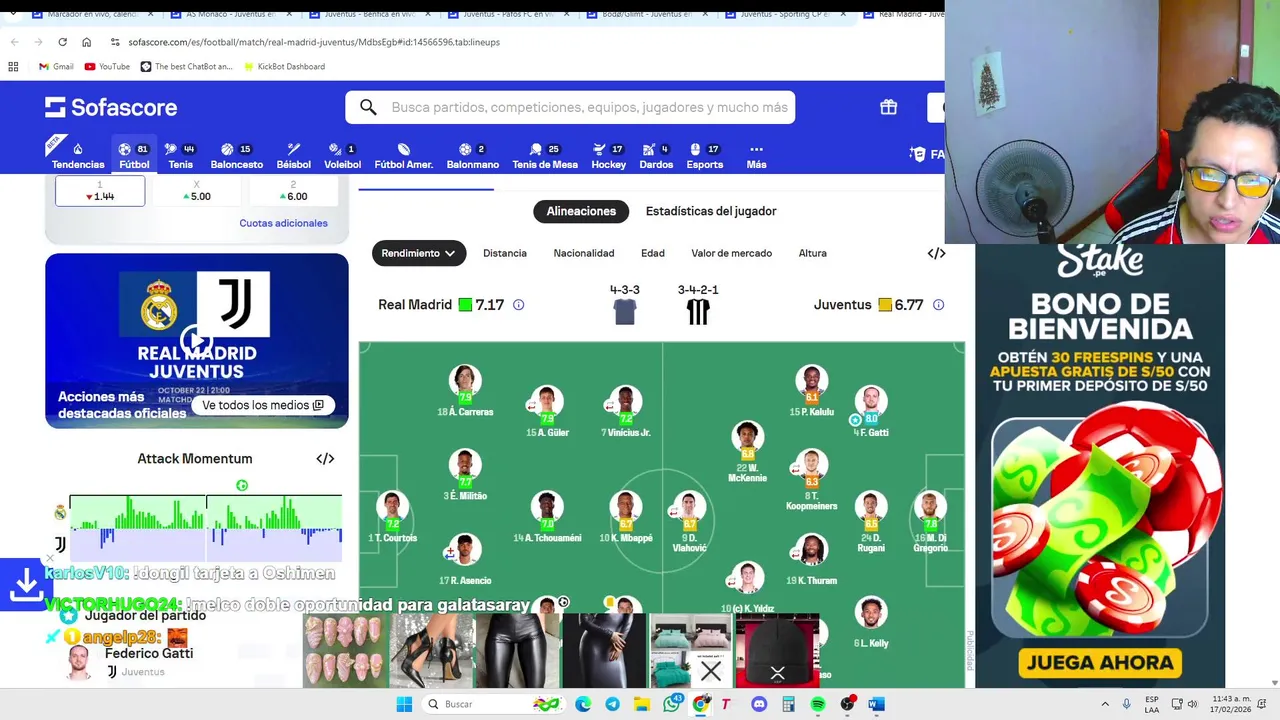Image resolution: width=1280 pixels, height=720 pixels.
Task: Open the Hockey sport section
Action: [608, 155]
